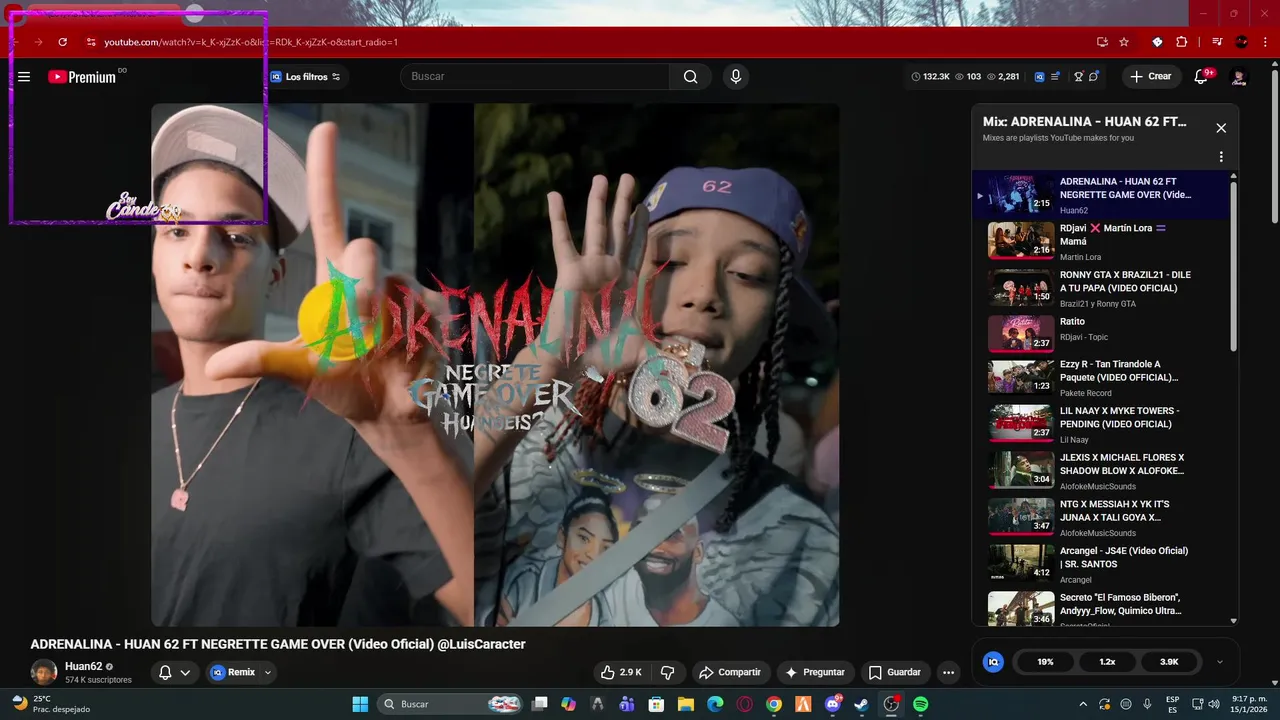Open Los filtros panel

coord(305,77)
